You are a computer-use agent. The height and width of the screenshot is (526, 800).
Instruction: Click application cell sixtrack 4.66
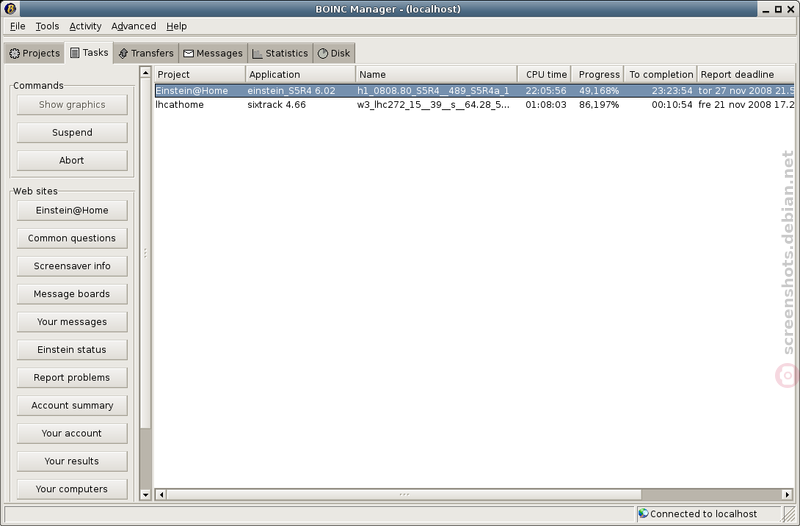coord(277,105)
